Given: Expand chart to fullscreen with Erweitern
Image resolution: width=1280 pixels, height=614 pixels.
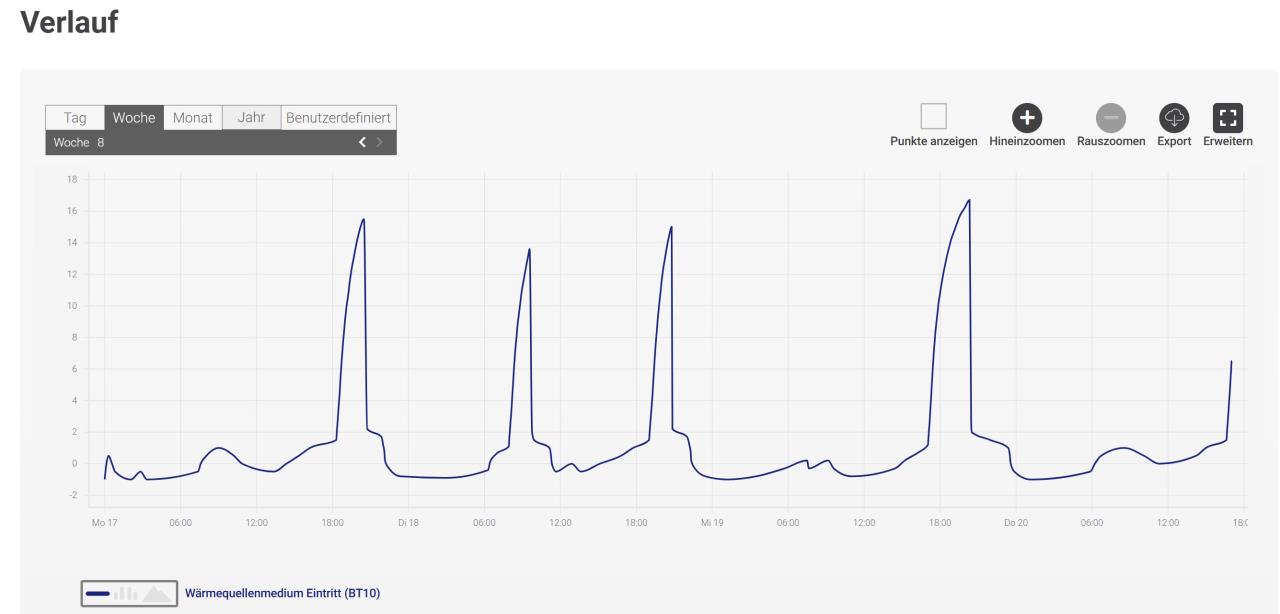Looking at the screenshot, I should [x=1226, y=118].
